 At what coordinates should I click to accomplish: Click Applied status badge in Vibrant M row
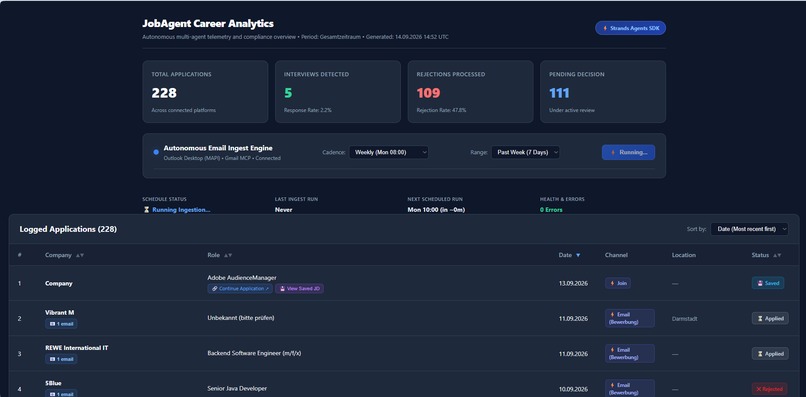click(x=770, y=318)
